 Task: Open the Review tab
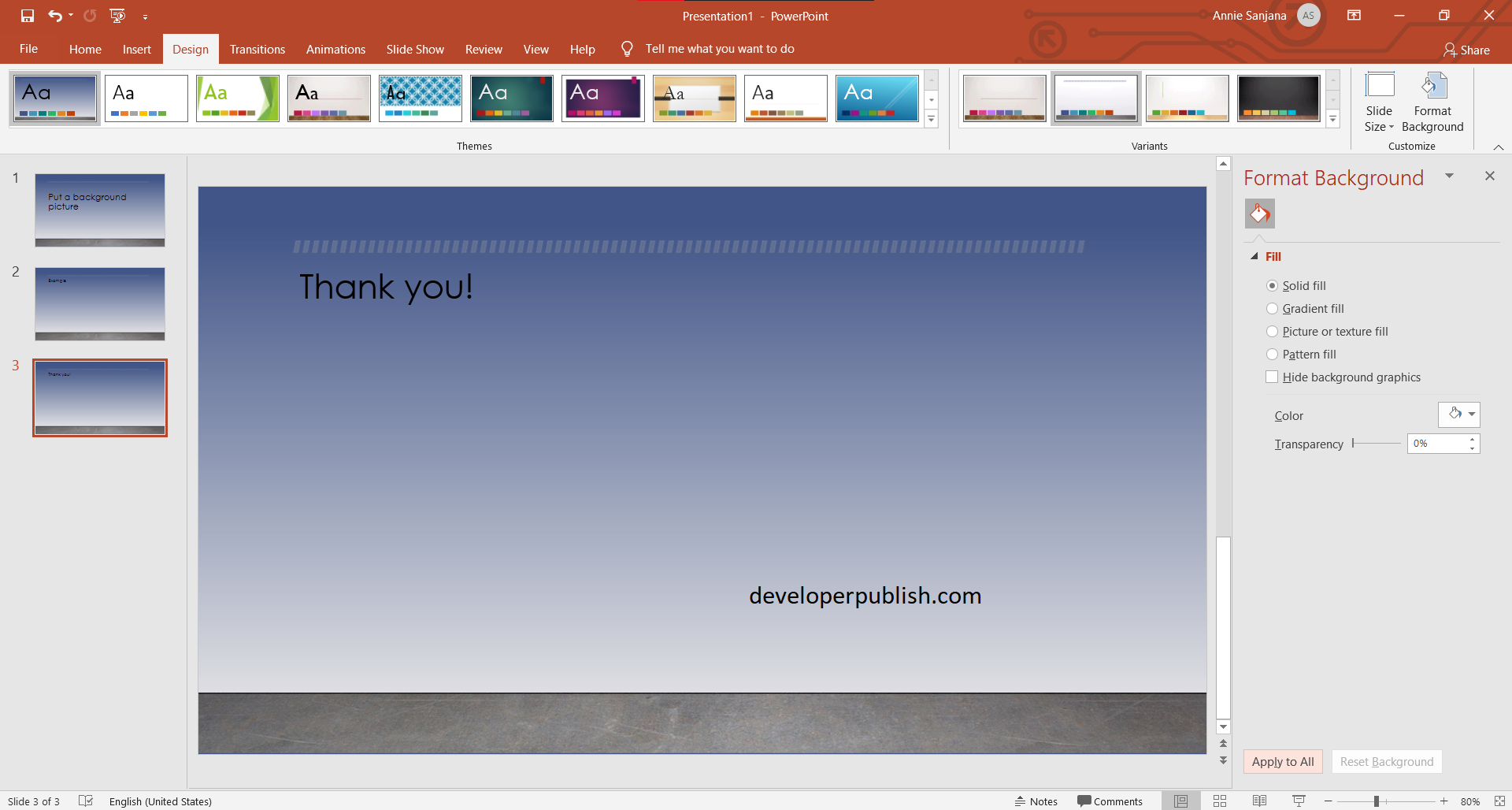483,48
